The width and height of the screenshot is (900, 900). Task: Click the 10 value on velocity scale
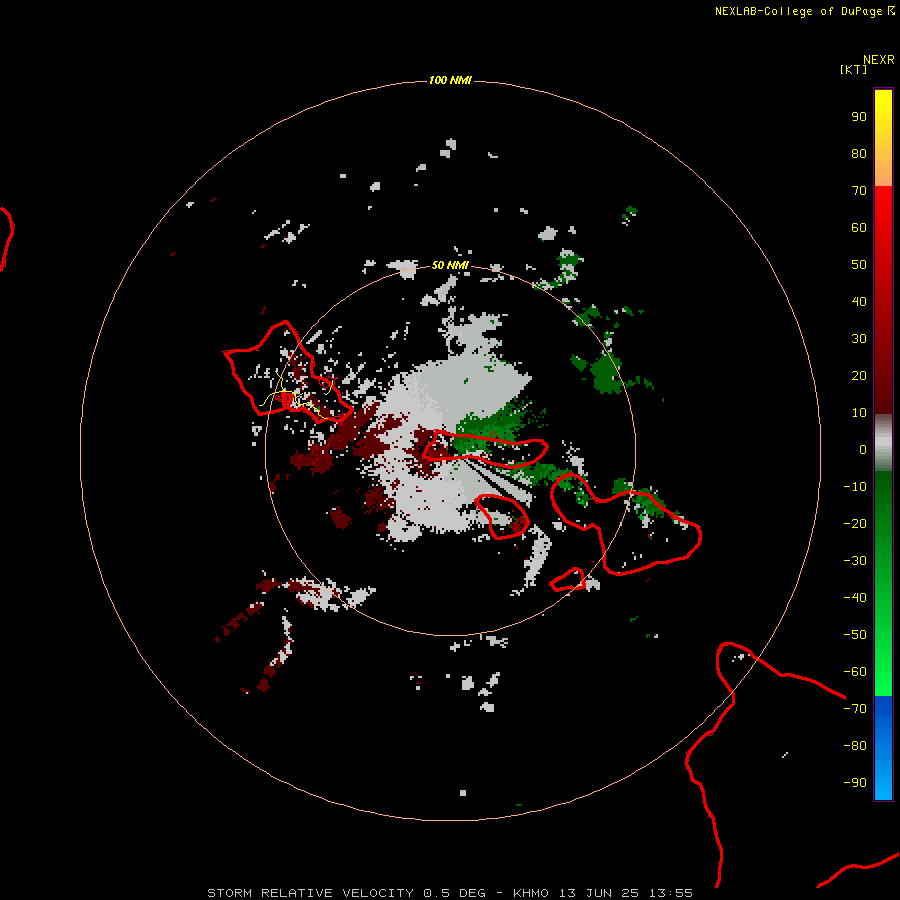click(859, 413)
